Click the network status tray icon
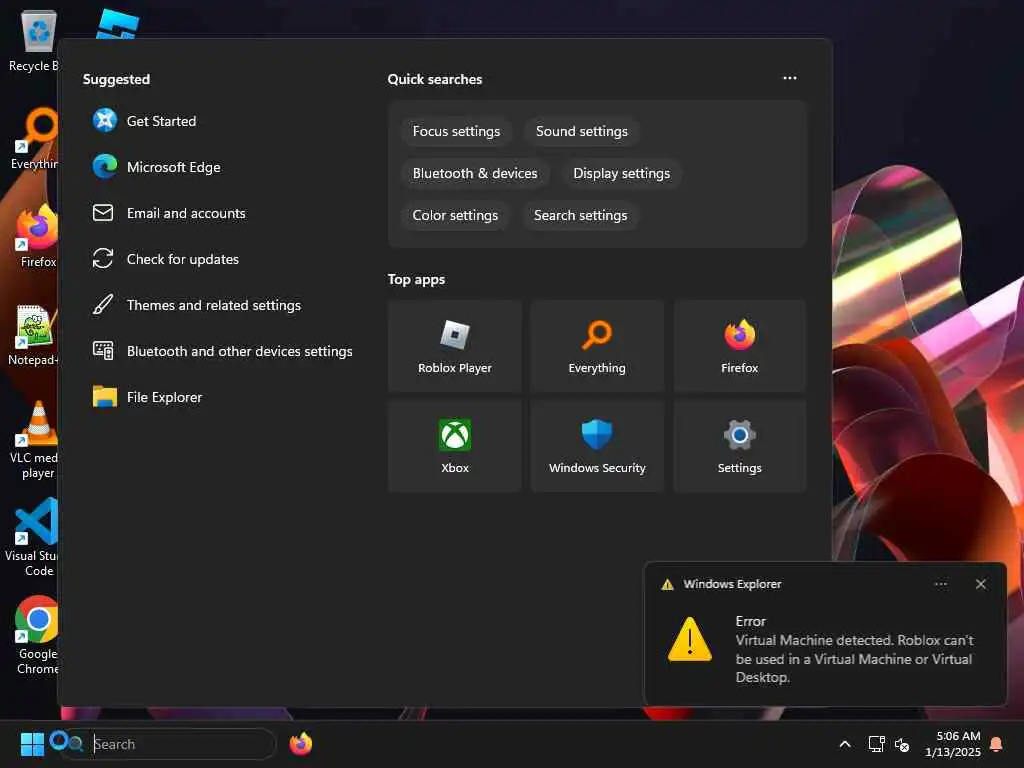The width and height of the screenshot is (1024, 768). 876,744
